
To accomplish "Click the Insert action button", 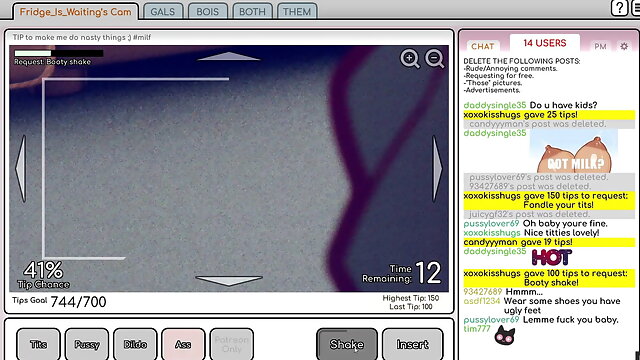I will [x=413, y=344].
